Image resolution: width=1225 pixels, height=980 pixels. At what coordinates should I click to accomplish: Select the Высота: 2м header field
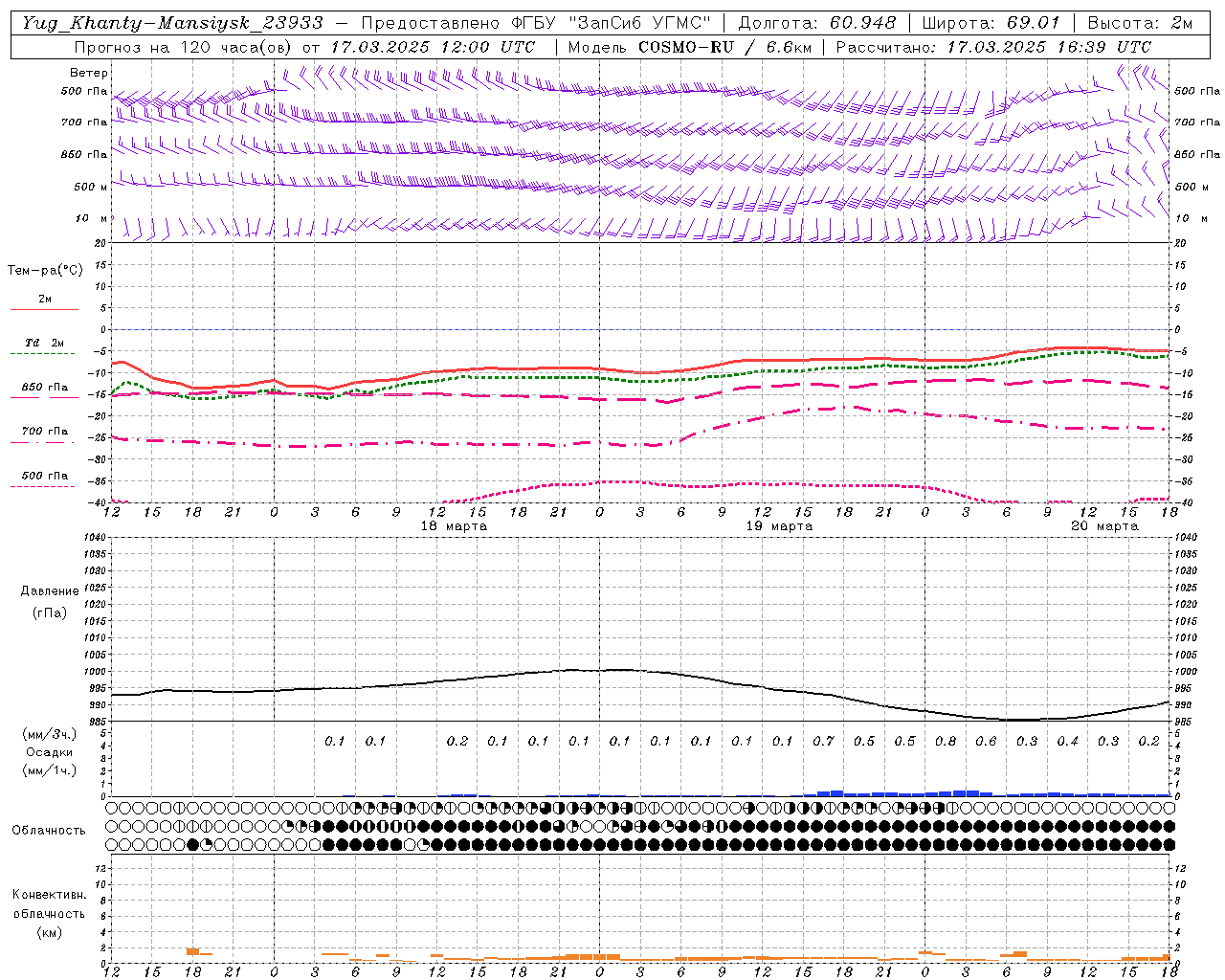click(1140, 23)
